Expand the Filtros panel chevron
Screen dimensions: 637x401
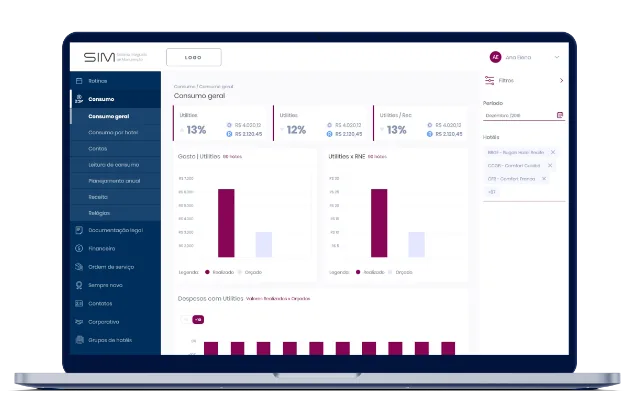[561, 80]
